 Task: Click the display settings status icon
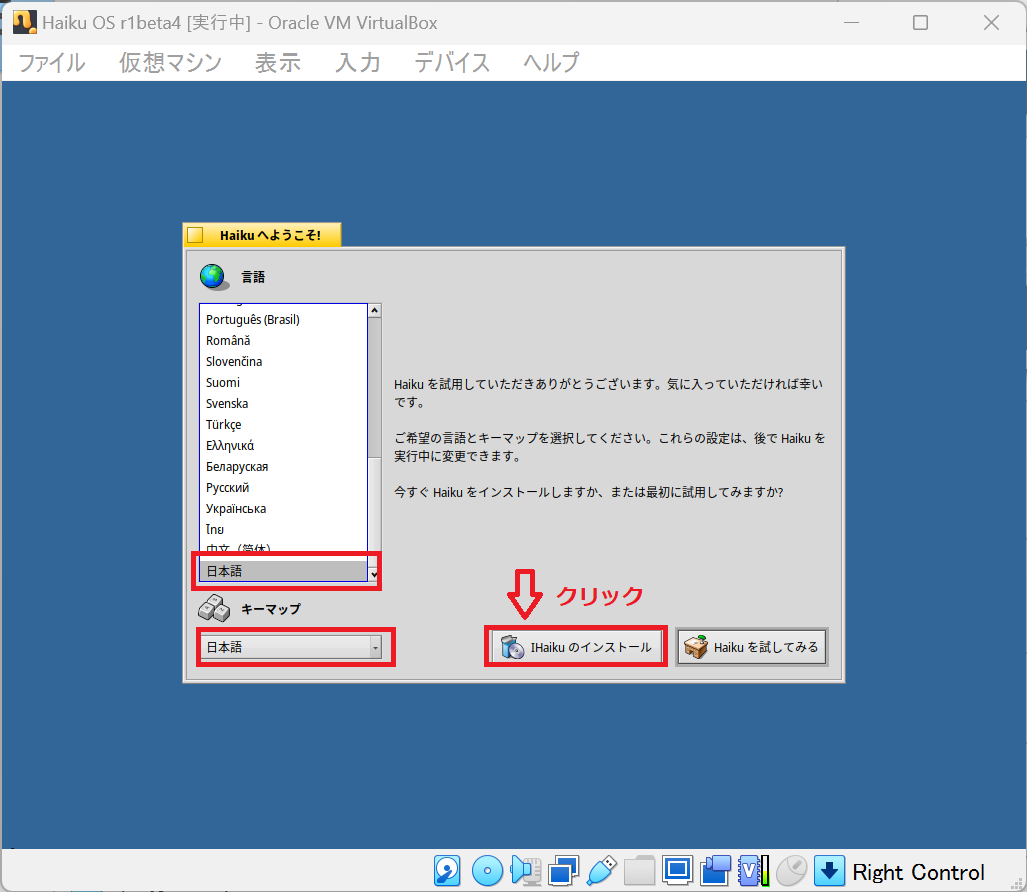677,871
